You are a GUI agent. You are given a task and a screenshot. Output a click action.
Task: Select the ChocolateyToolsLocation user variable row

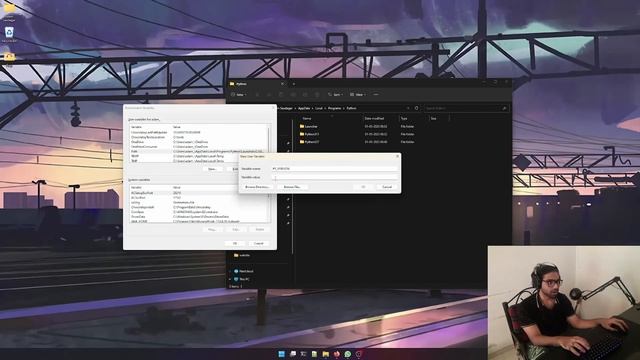(198, 137)
